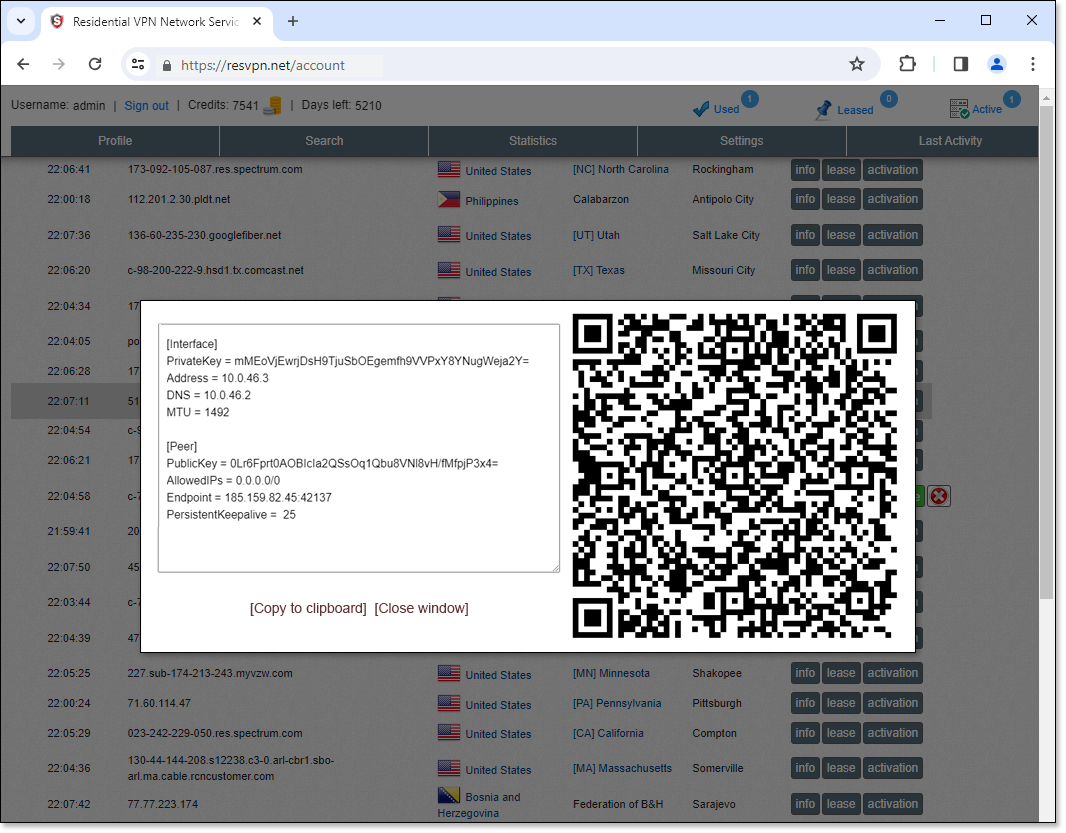Viewport: 1066px width, 833px height.
Task: Click the page vertical scrollbar thumb
Action: pyautogui.click(x=1047, y=354)
